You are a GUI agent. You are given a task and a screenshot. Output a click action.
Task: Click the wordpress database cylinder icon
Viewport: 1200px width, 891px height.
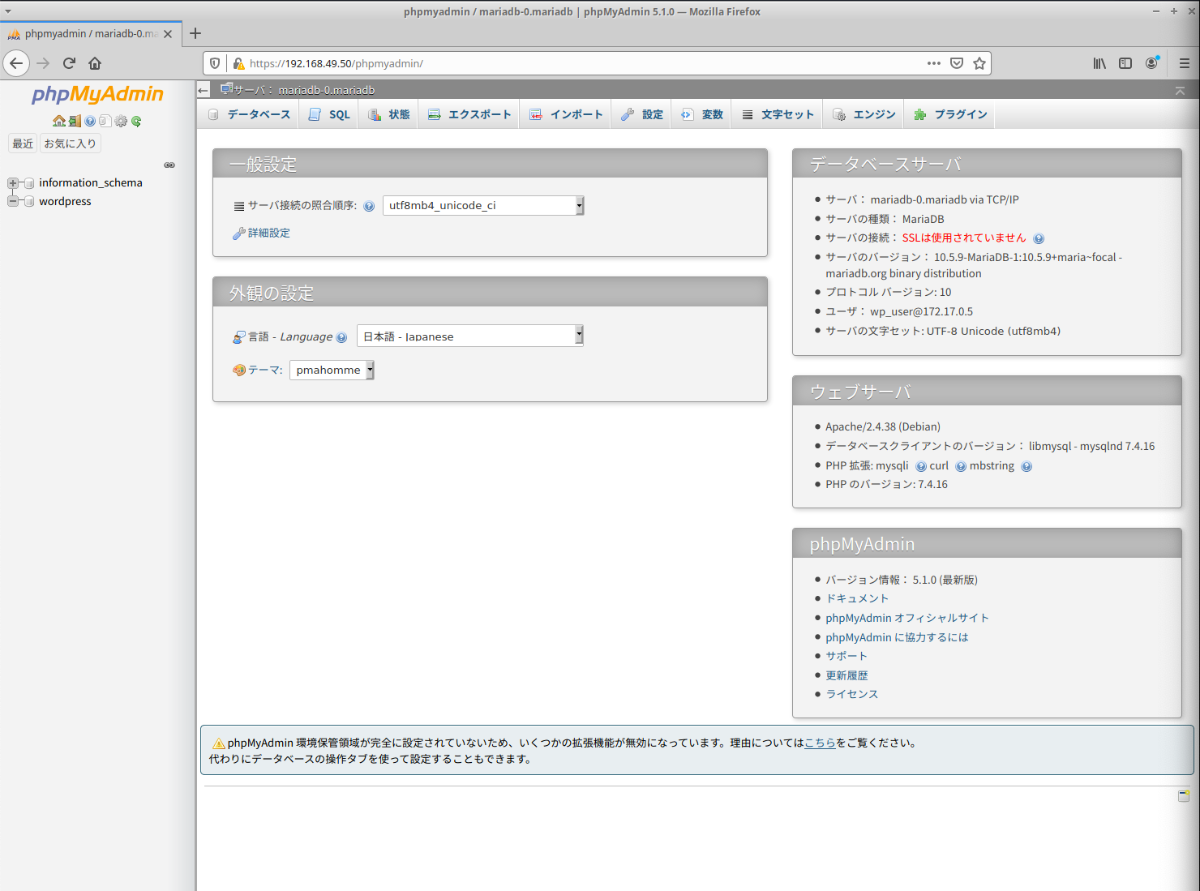pos(29,201)
